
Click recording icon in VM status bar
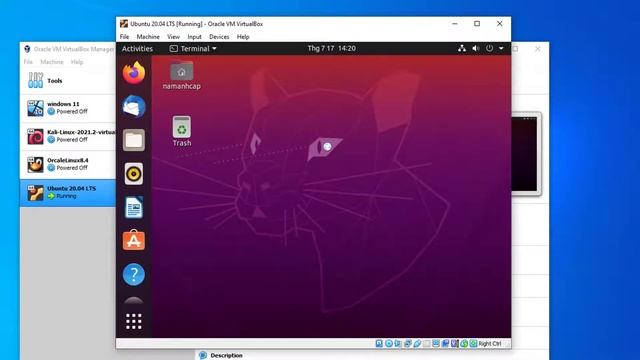pos(445,343)
